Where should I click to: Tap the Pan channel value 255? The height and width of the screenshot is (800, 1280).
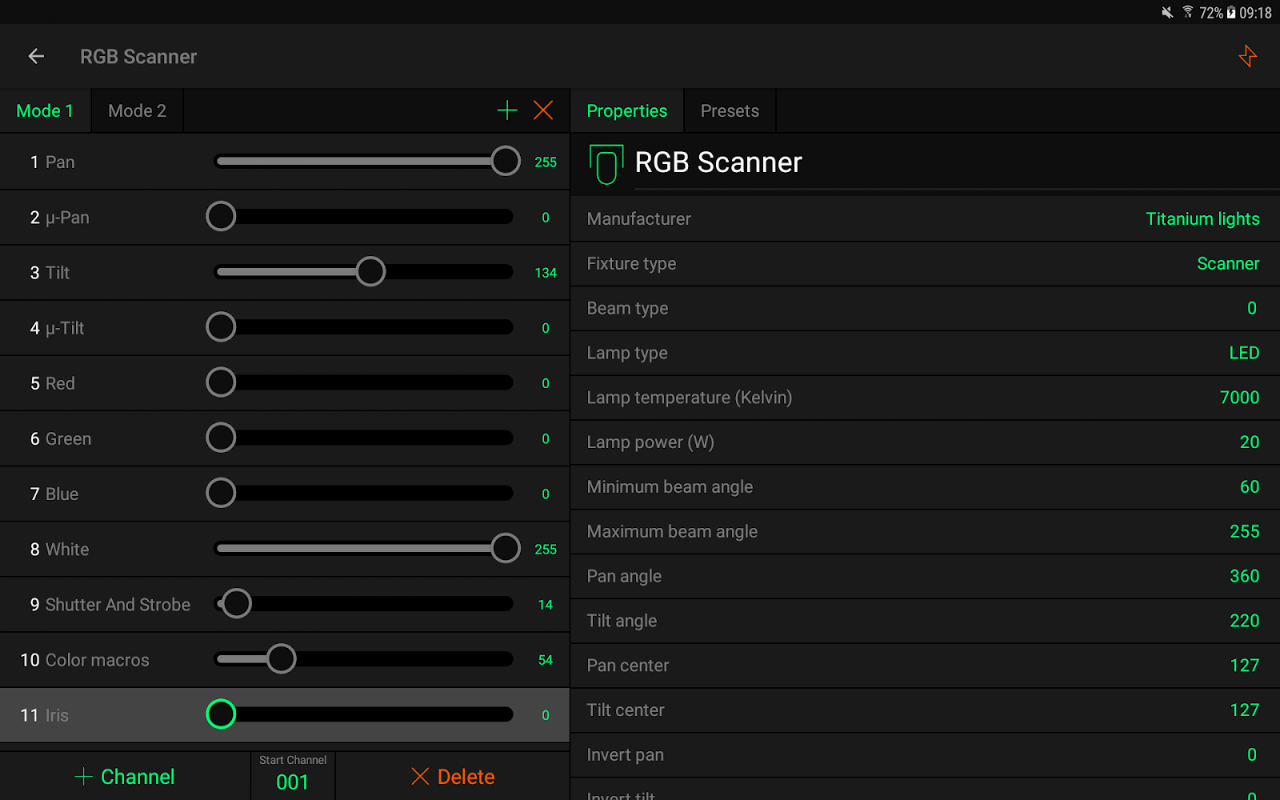pyautogui.click(x=545, y=162)
